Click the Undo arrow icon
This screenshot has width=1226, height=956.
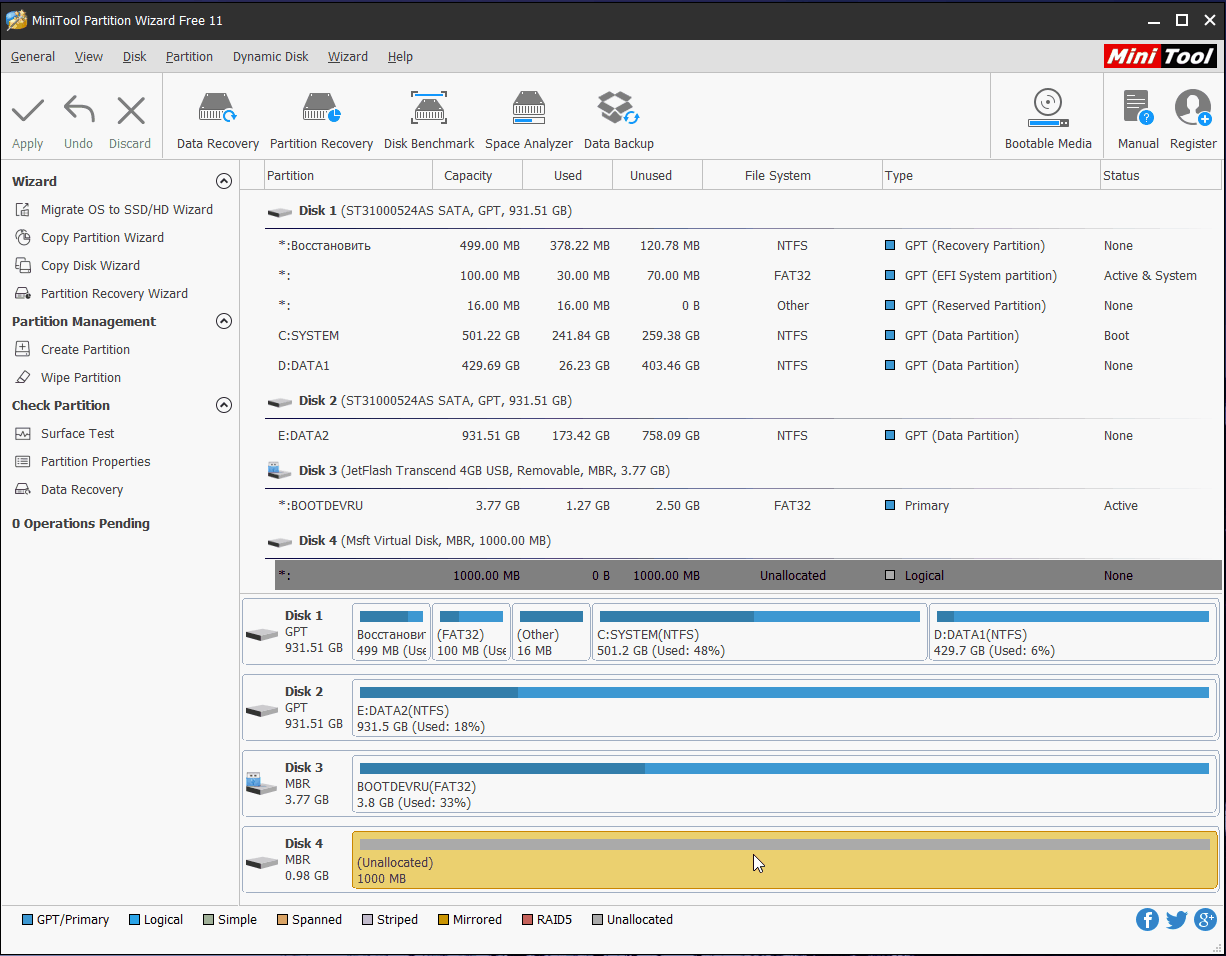(79, 110)
